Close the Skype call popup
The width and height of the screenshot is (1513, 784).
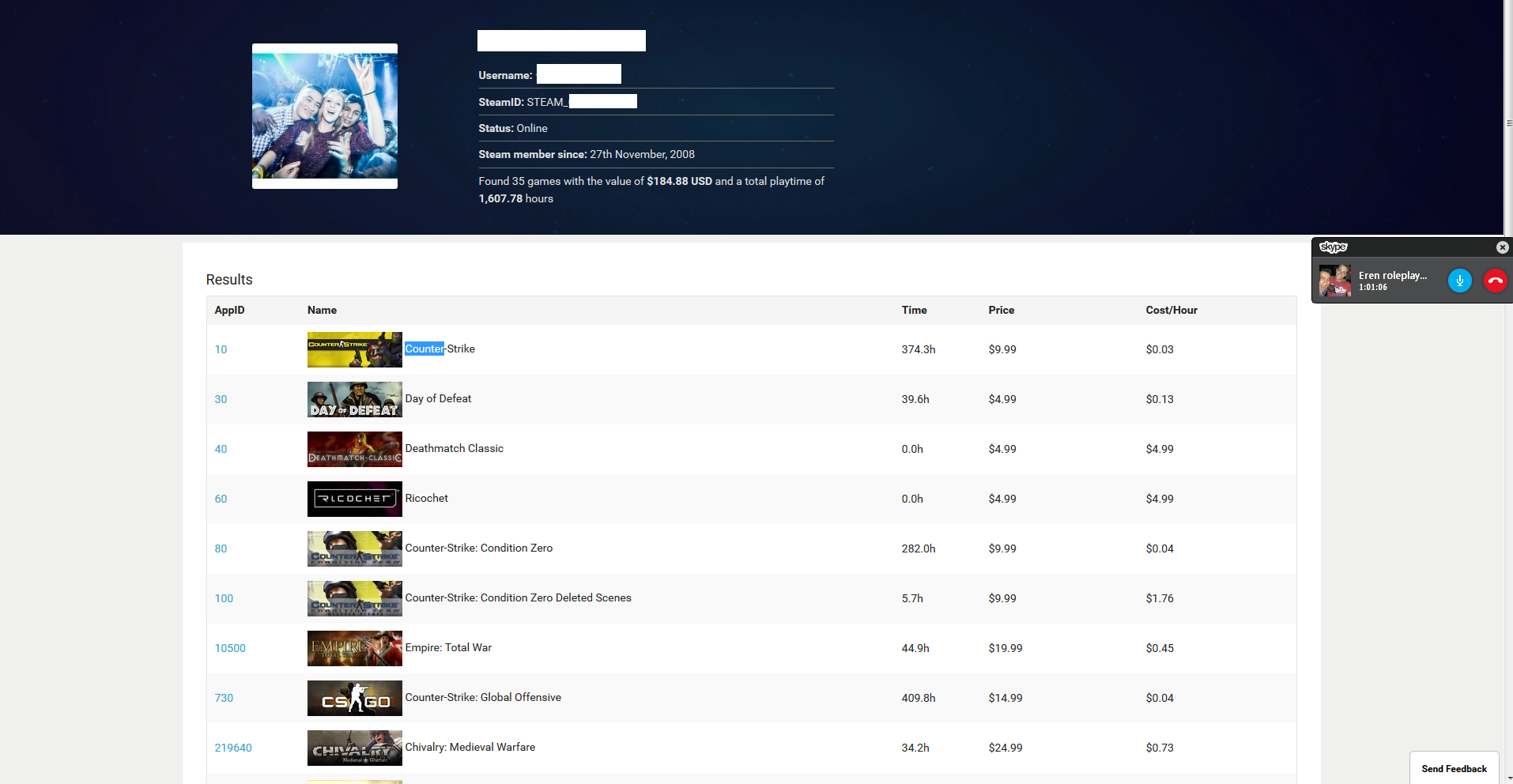click(x=1503, y=247)
